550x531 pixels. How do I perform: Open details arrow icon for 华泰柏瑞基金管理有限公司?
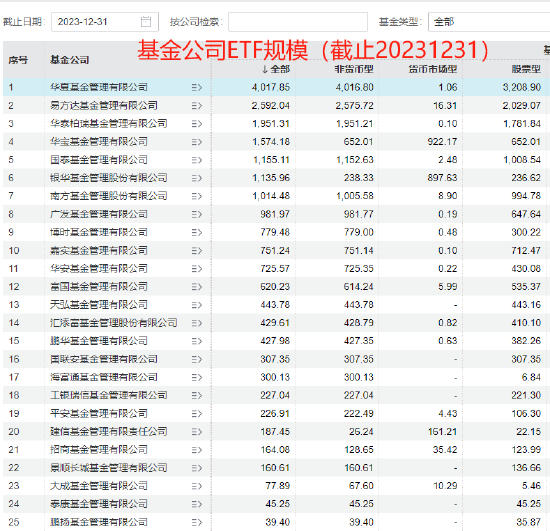197,124
